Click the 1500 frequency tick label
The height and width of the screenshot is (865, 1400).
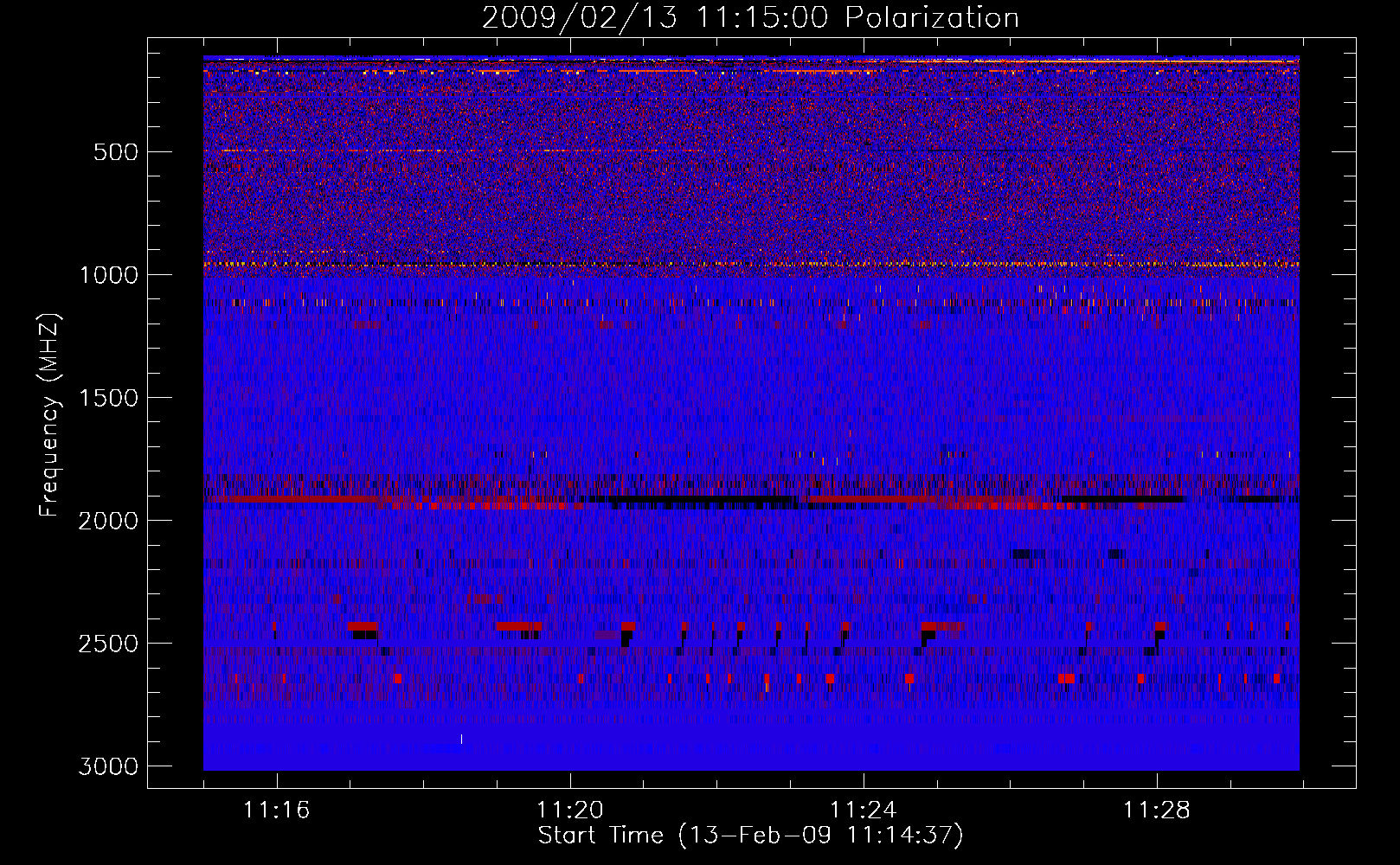tap(108, 399)
